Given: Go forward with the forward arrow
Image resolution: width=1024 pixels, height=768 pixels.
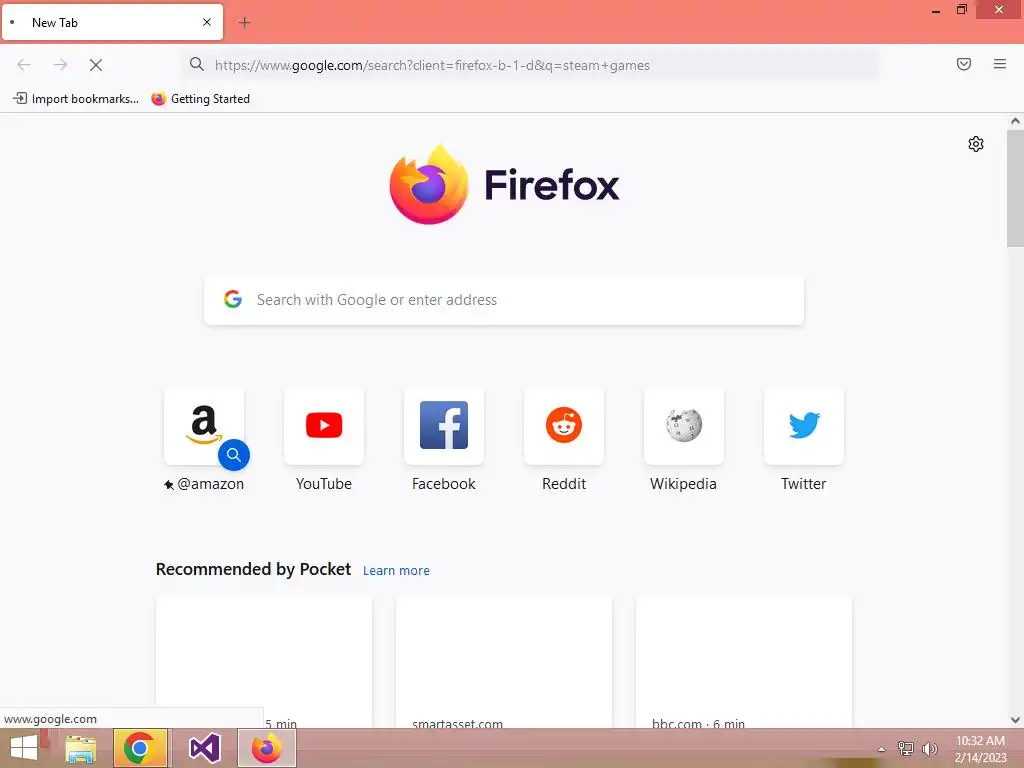Looking at the screenshot, I should 60,65.
